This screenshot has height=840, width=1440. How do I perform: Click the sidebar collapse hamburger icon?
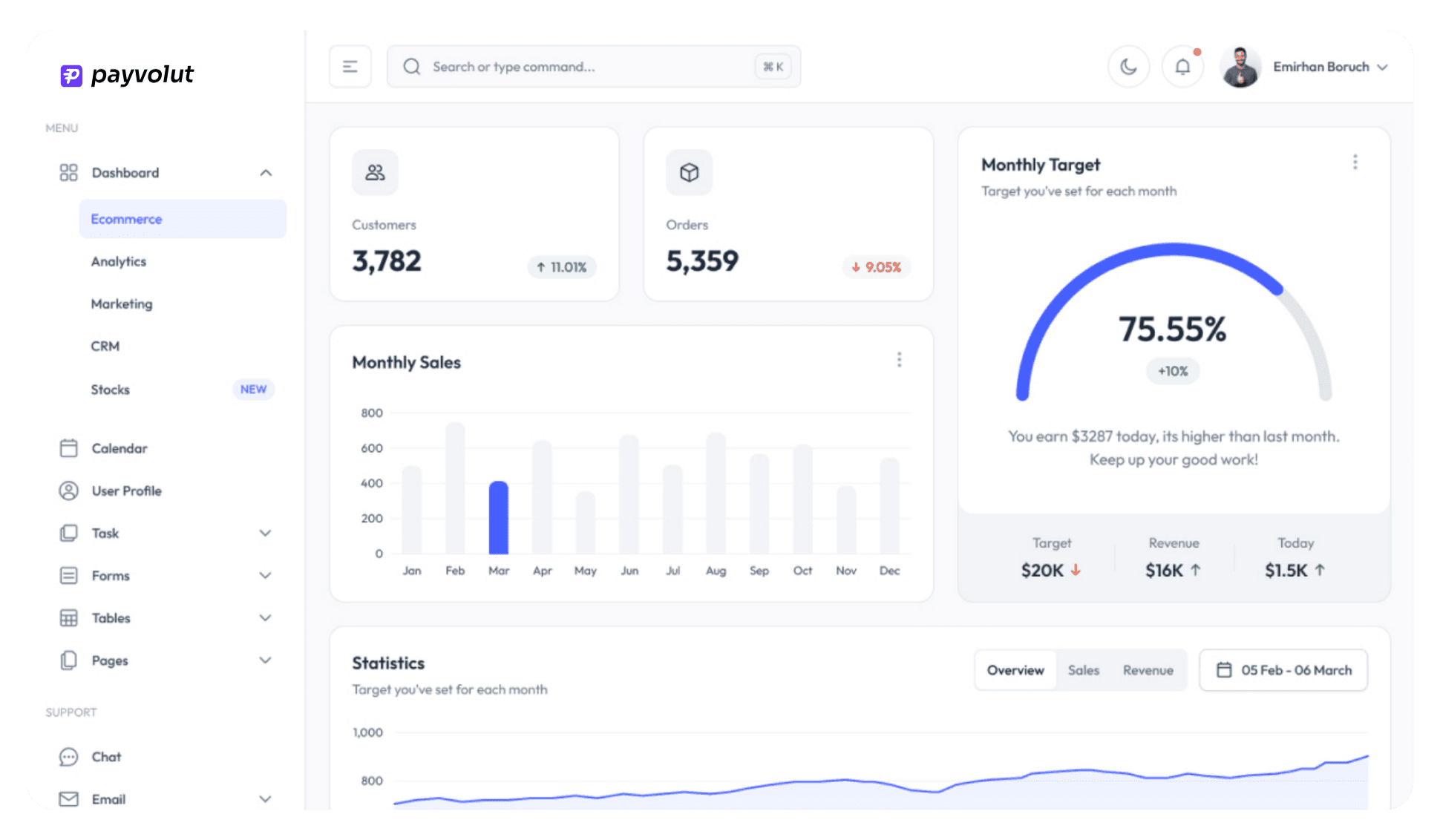(x=350, y=67)
